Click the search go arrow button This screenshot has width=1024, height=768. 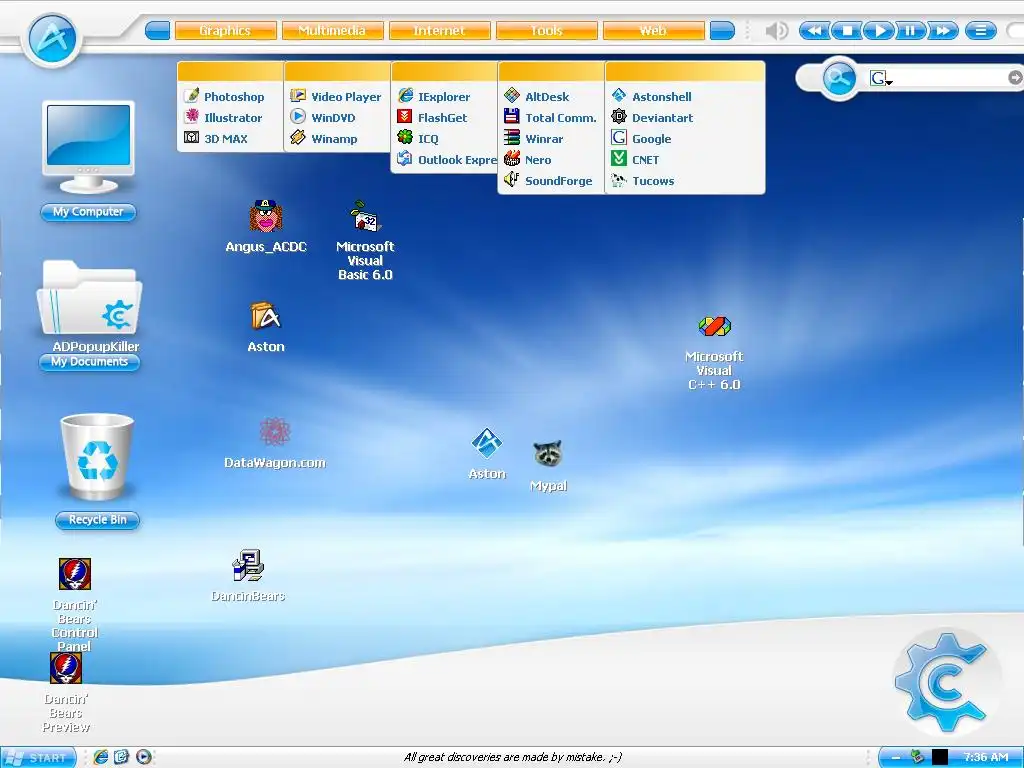pos(1015,78)
